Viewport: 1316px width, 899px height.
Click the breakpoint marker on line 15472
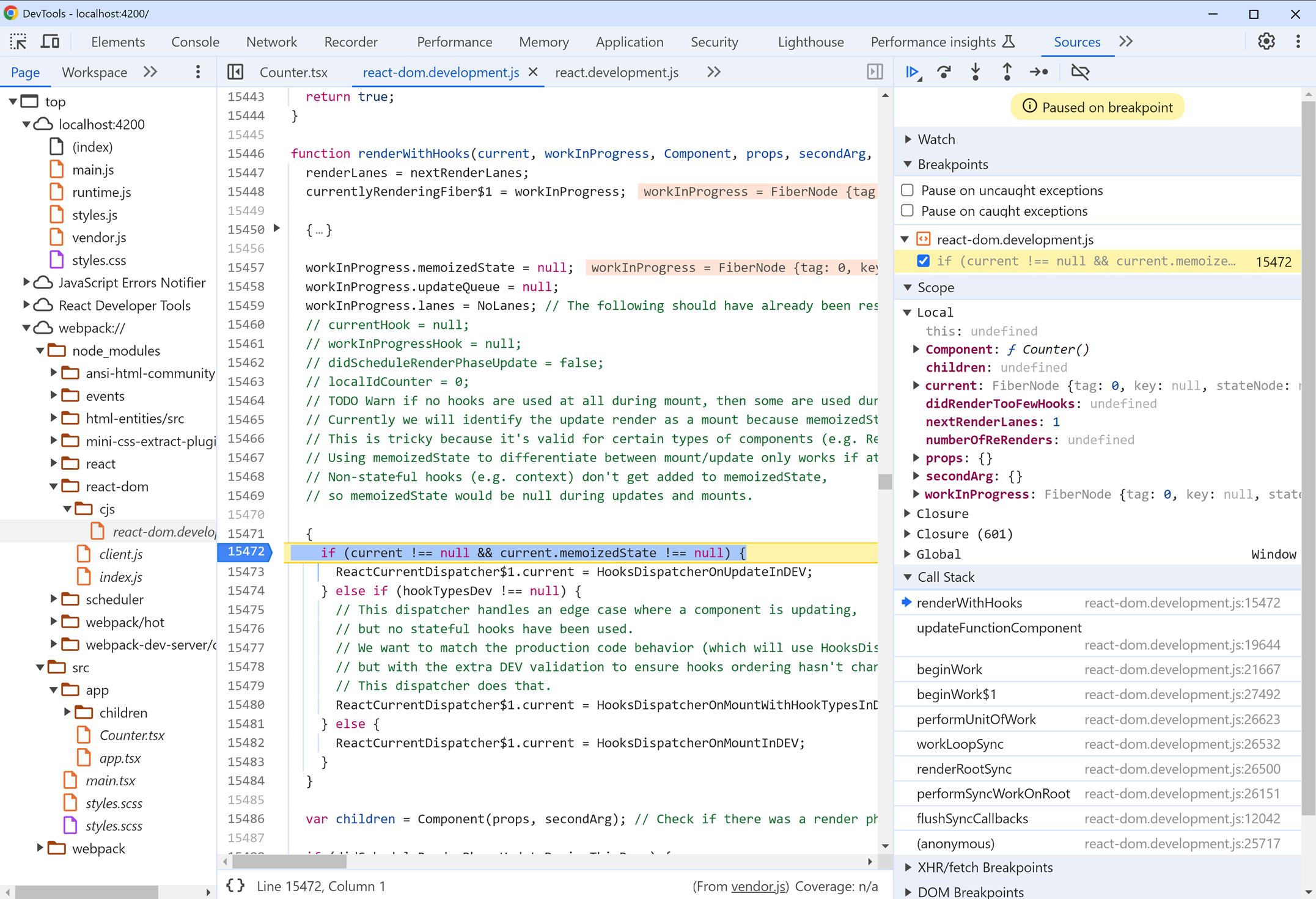pyautogui.click(x=245, y=552)
